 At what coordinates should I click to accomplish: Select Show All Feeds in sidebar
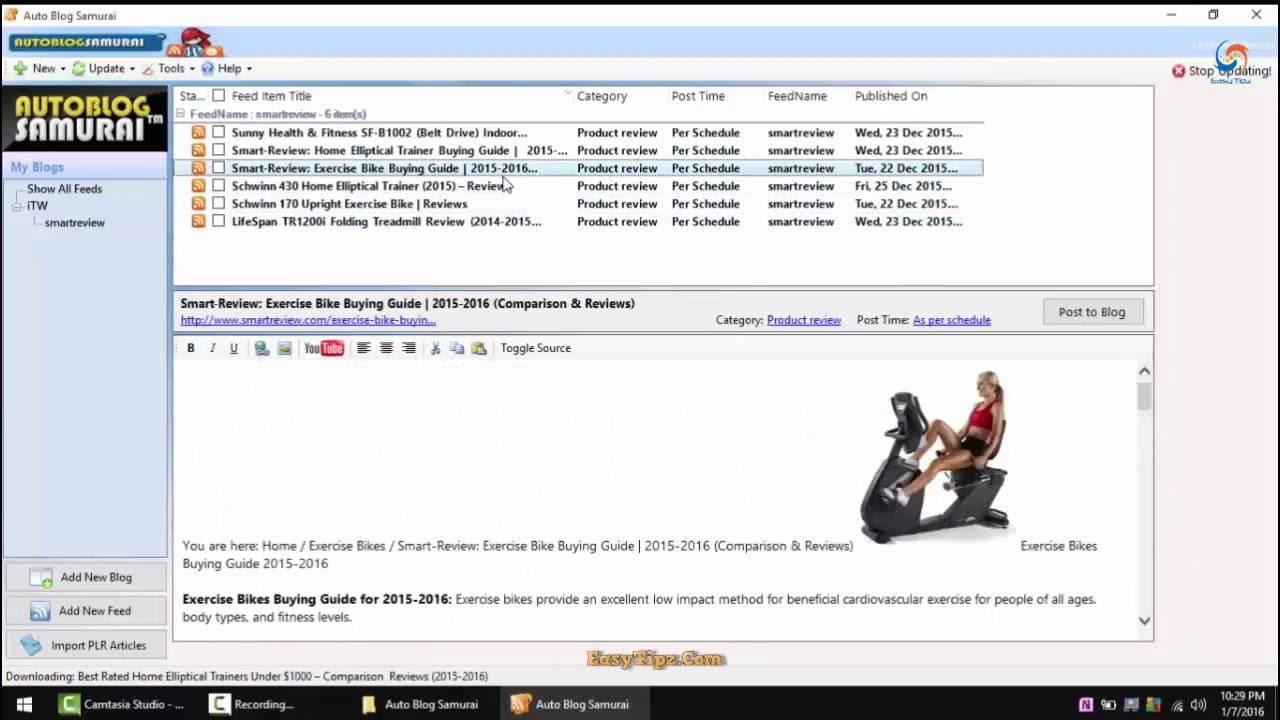tap(64, 189)
